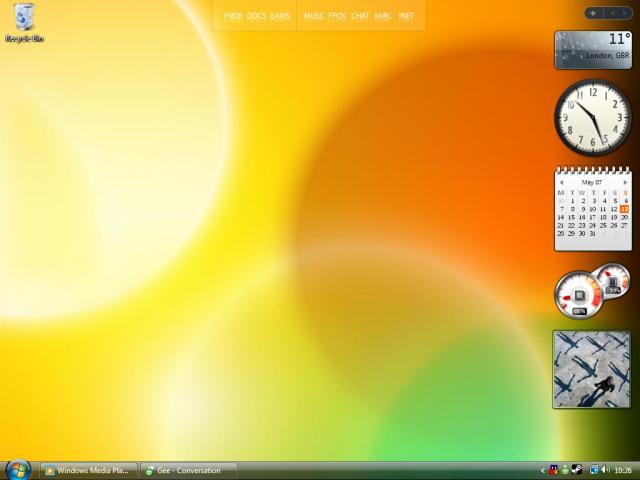Select day 10 in calendar gadget

[593, 209]
